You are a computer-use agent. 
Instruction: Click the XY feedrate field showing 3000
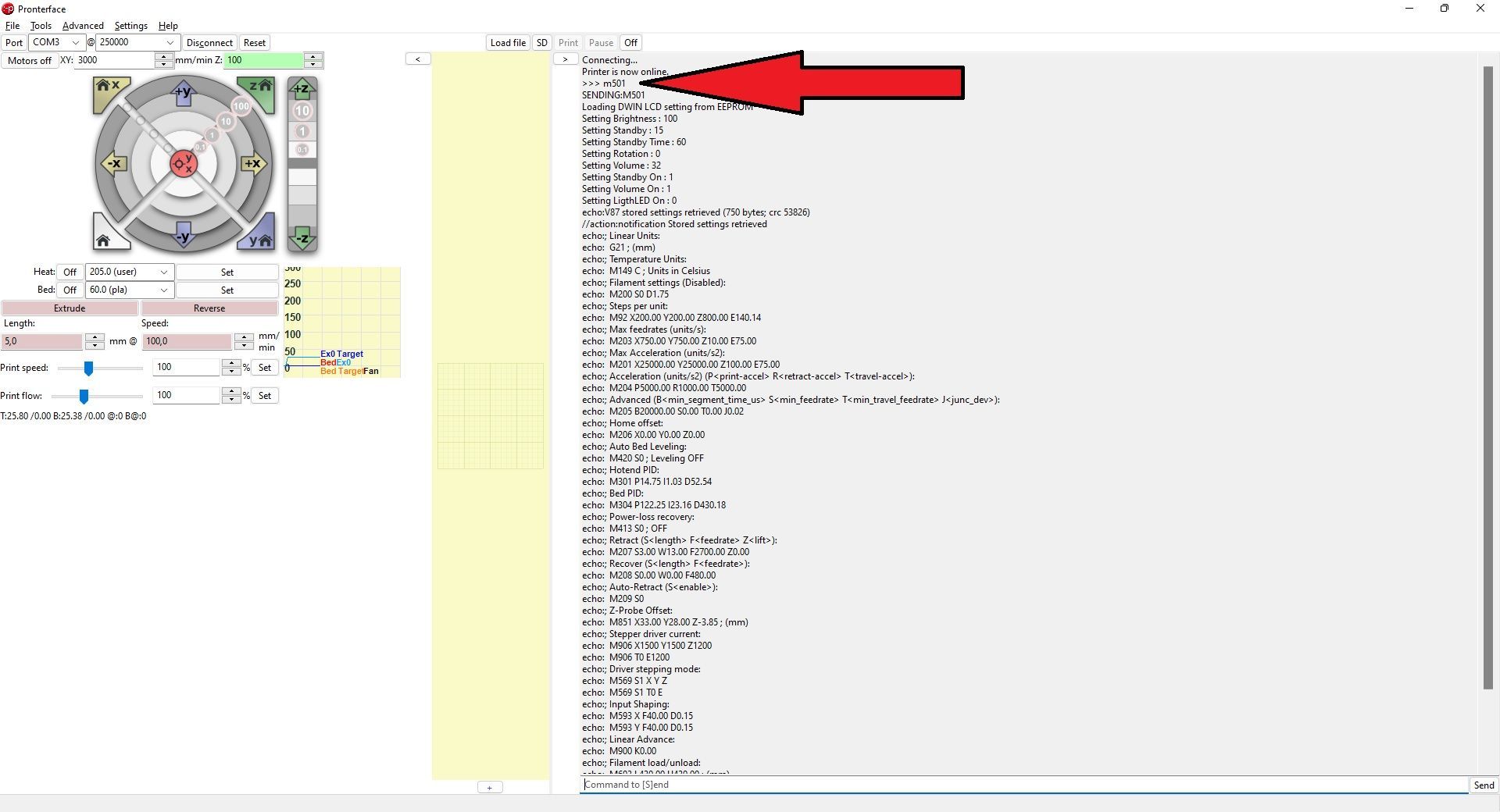tap(115, 60)
